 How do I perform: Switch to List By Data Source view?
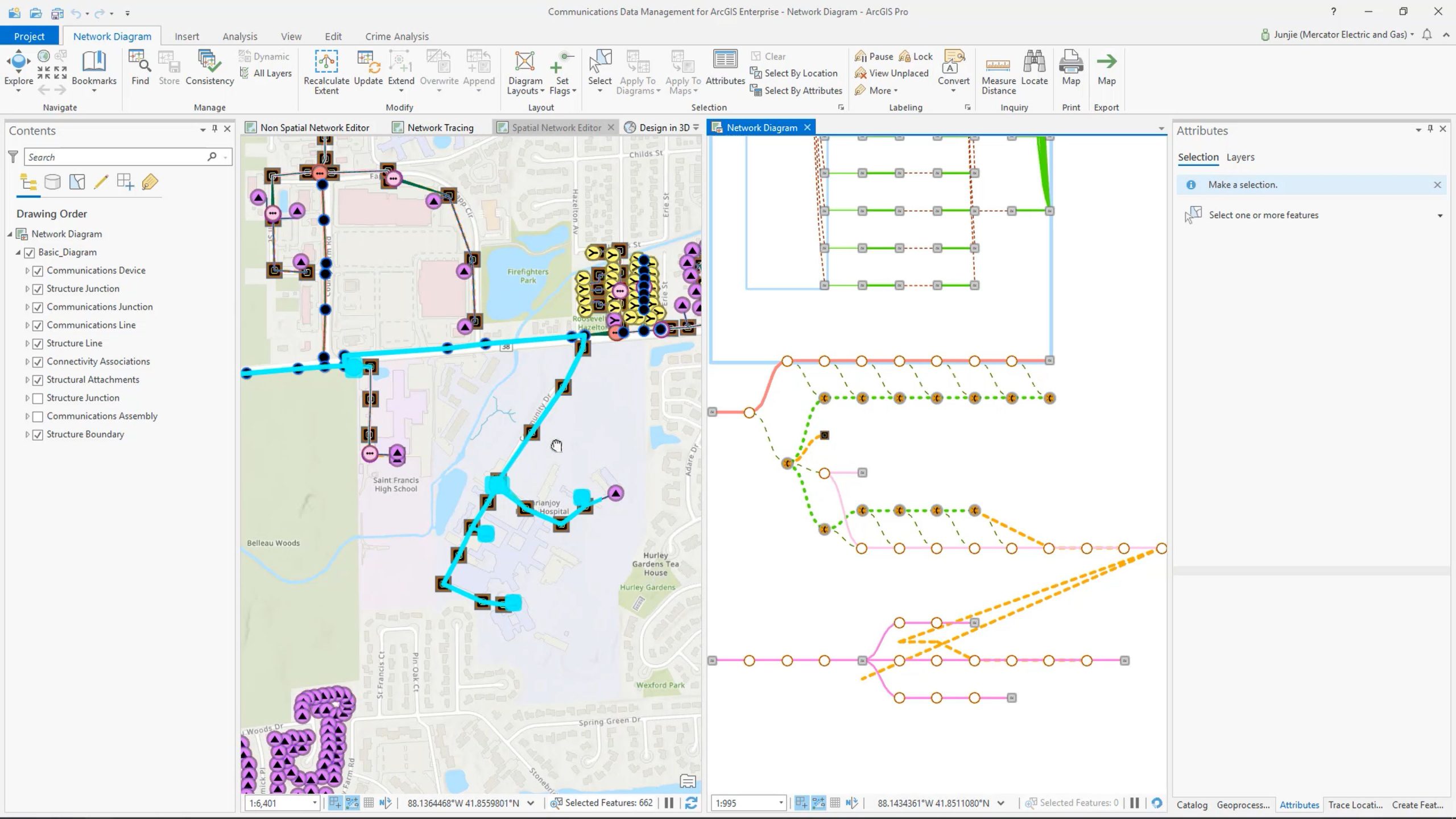52,182
